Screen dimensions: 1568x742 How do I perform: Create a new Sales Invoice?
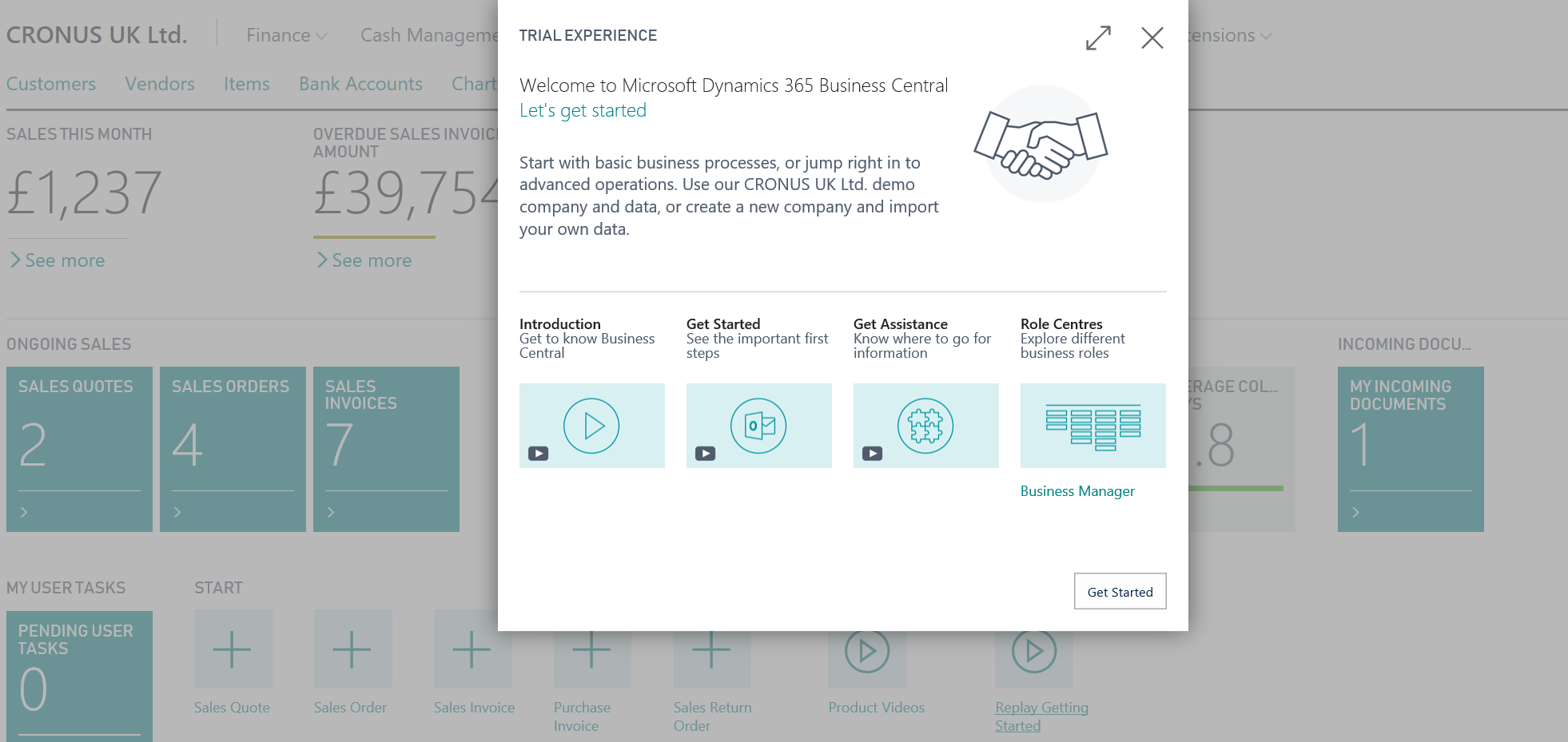472,649
